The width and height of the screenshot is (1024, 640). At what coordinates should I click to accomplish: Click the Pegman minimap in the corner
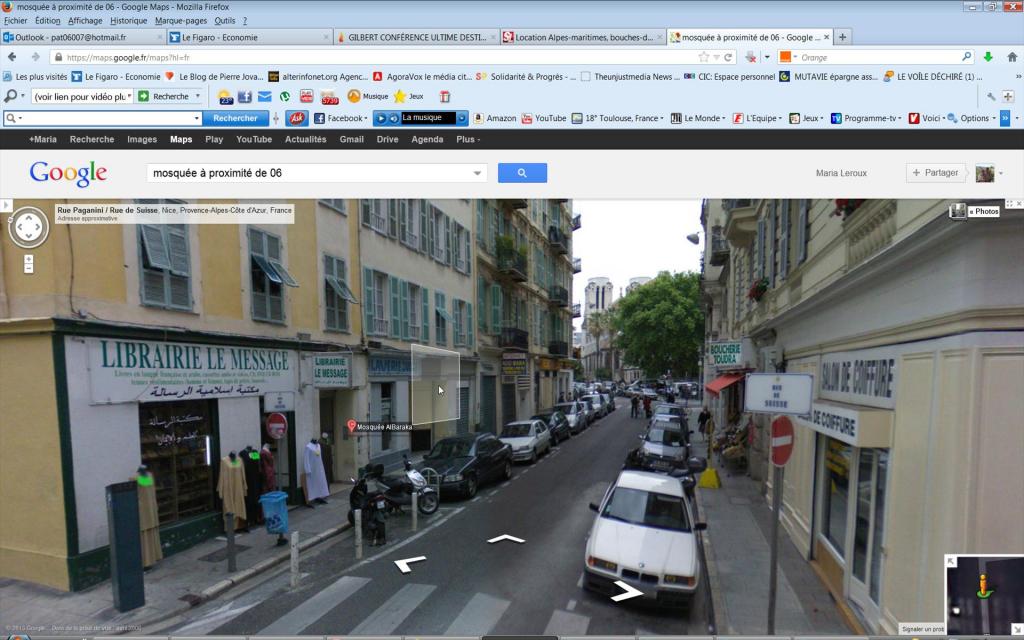tap(984, 594)
